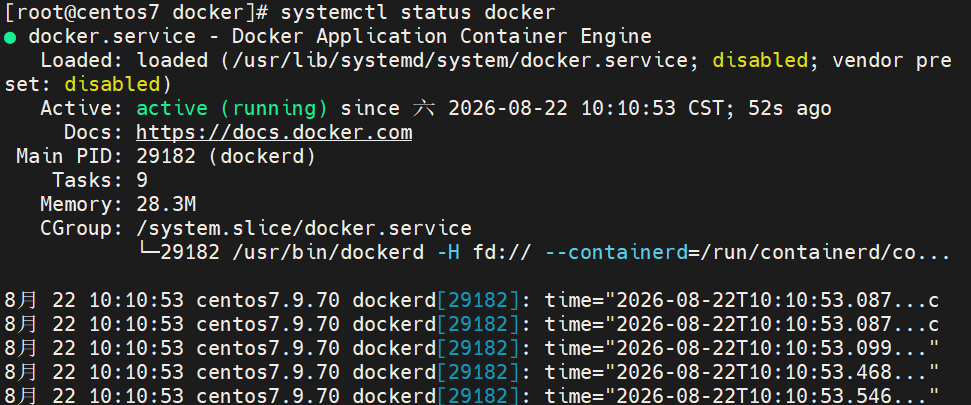Click the yellow 'disabled' after docker.service path
971x405 pixels.
[760, 61]
